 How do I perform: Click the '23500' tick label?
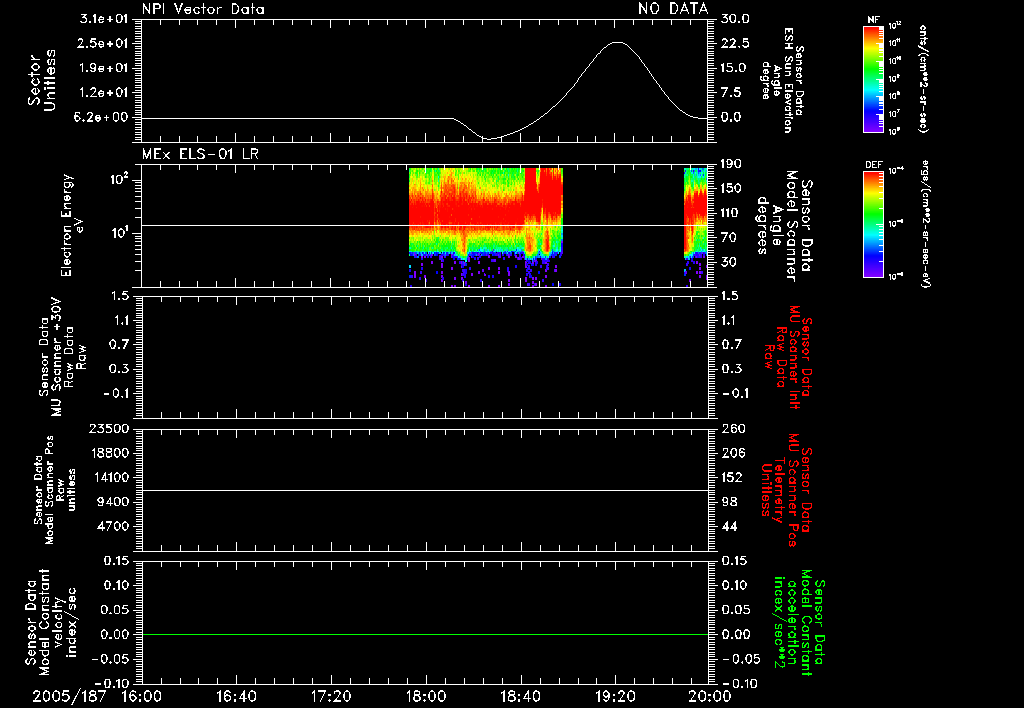click(109, 429)
